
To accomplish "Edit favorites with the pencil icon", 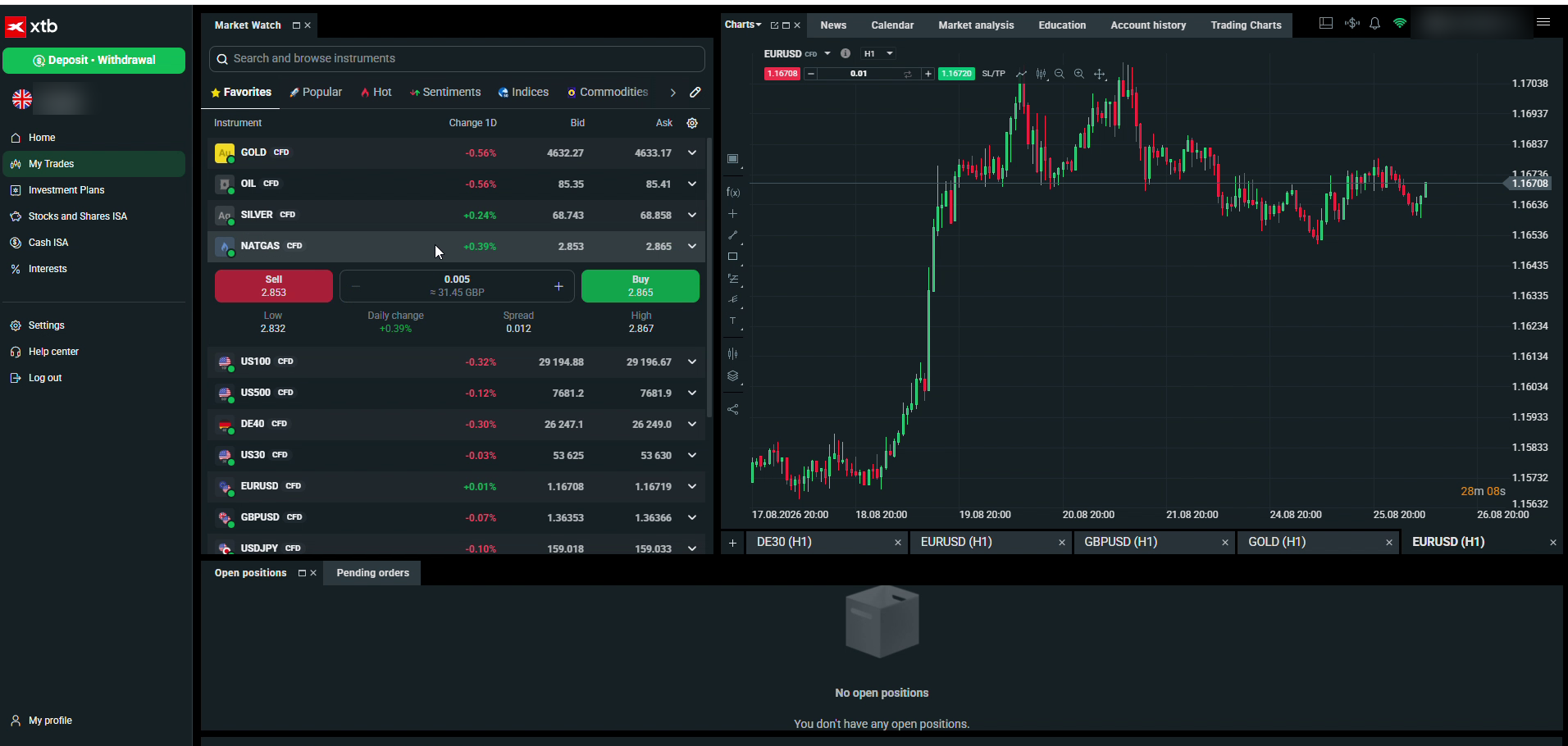I will tap(695, 93).
